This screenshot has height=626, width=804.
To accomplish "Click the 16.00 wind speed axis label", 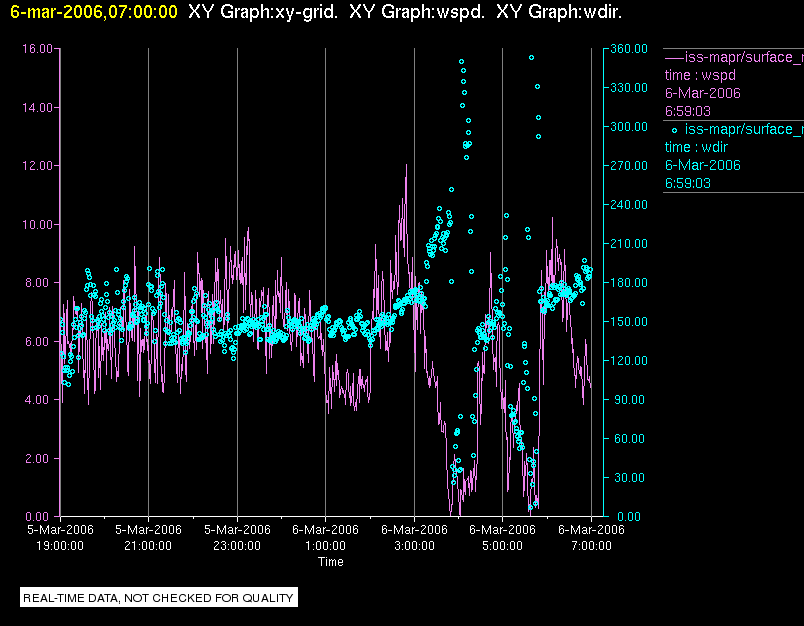I will [x=37, y=49].
